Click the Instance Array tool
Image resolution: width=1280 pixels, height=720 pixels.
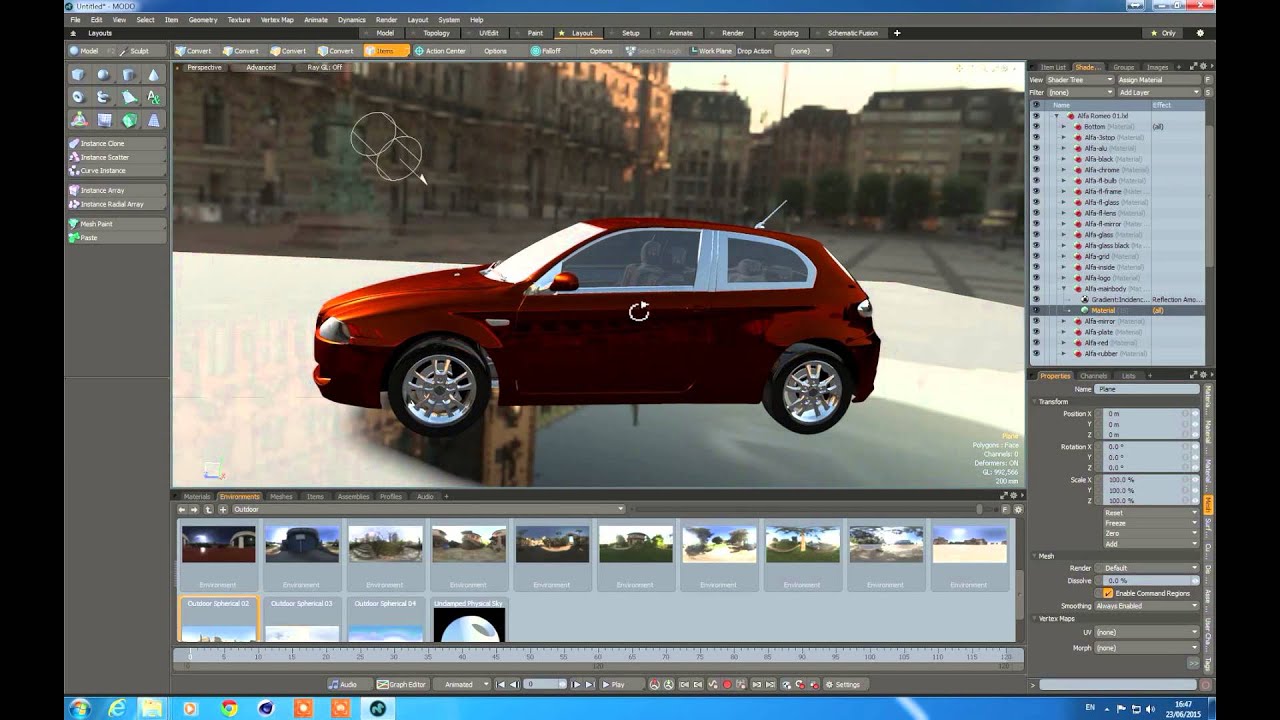(116, 190)
